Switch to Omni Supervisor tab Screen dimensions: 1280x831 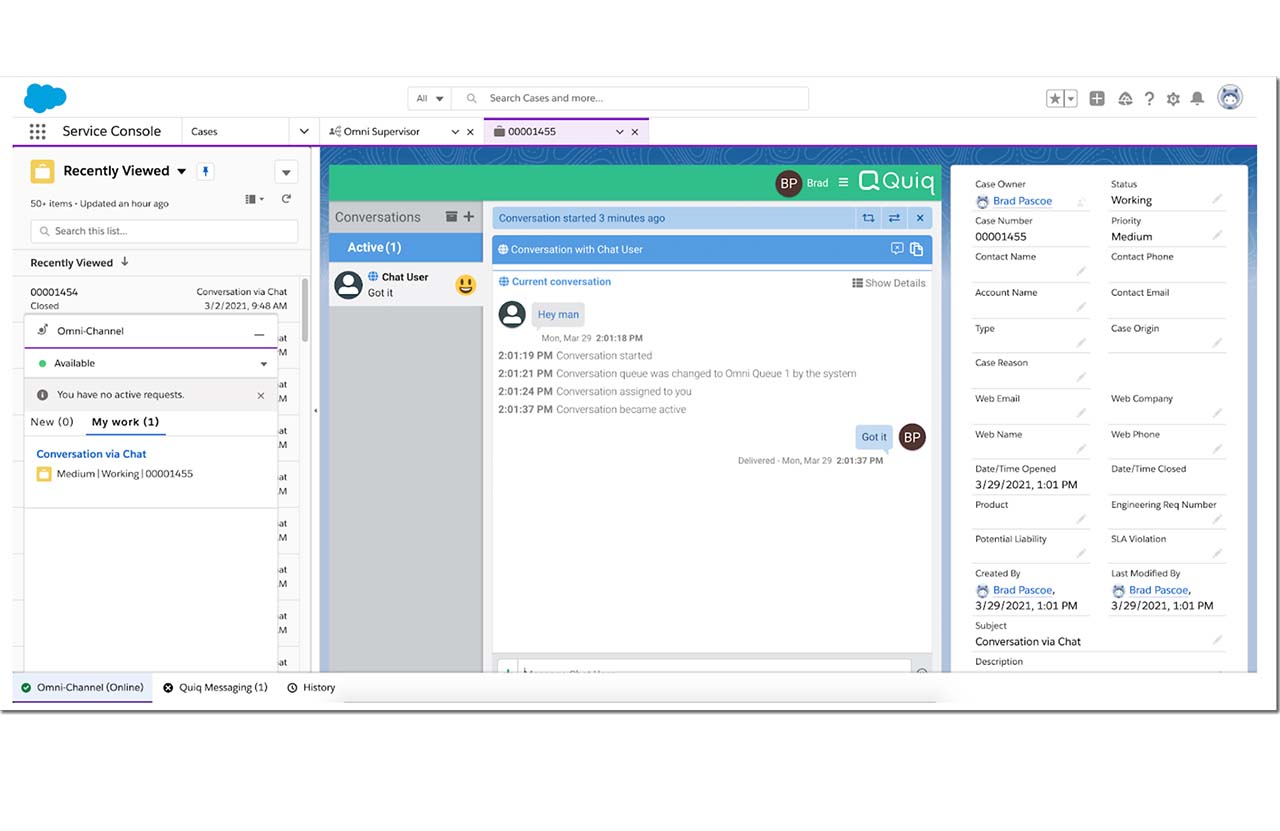coord(381,131)
